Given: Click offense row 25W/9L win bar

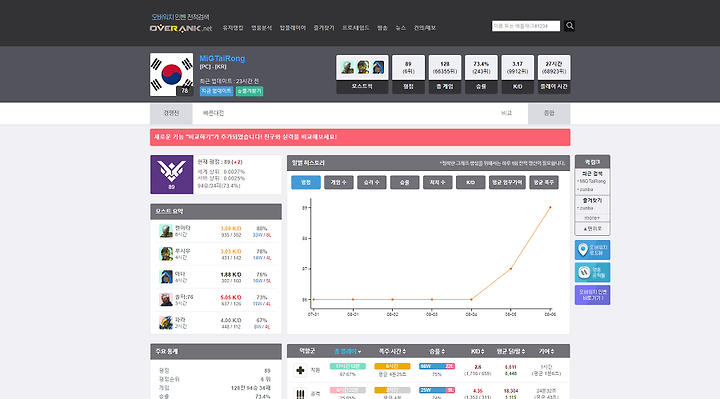Looking at the screenshot, I should [437, 390].
